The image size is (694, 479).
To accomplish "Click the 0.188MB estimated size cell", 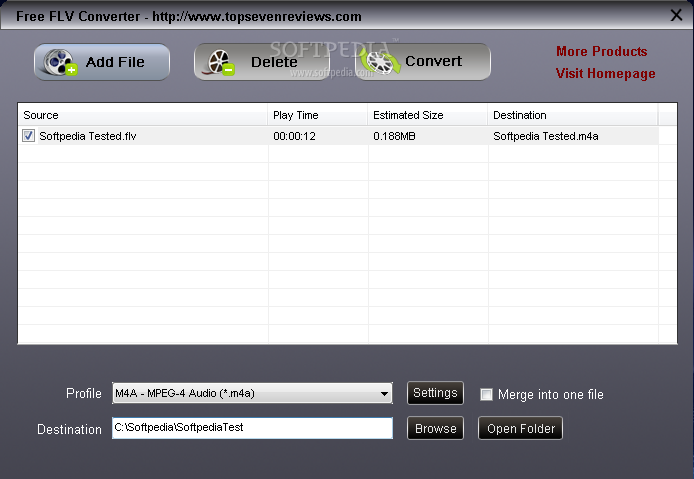I will tap(394, 136).
